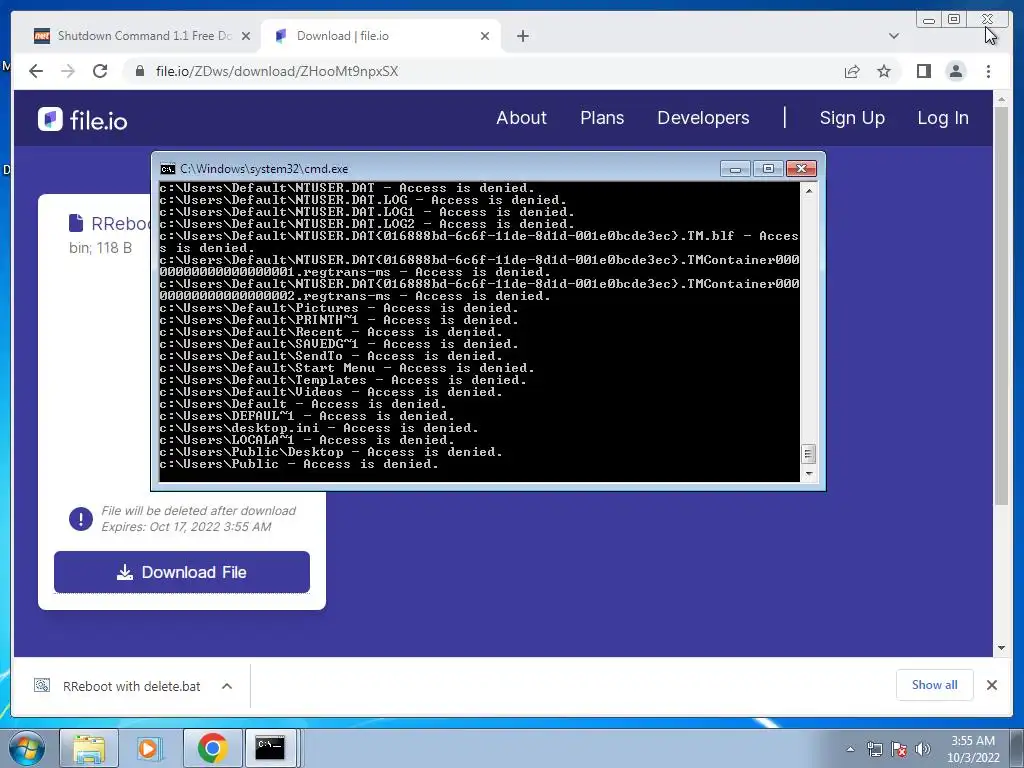Expand download item options chevron
1024x768 pixels.
[x=227, y=686]
